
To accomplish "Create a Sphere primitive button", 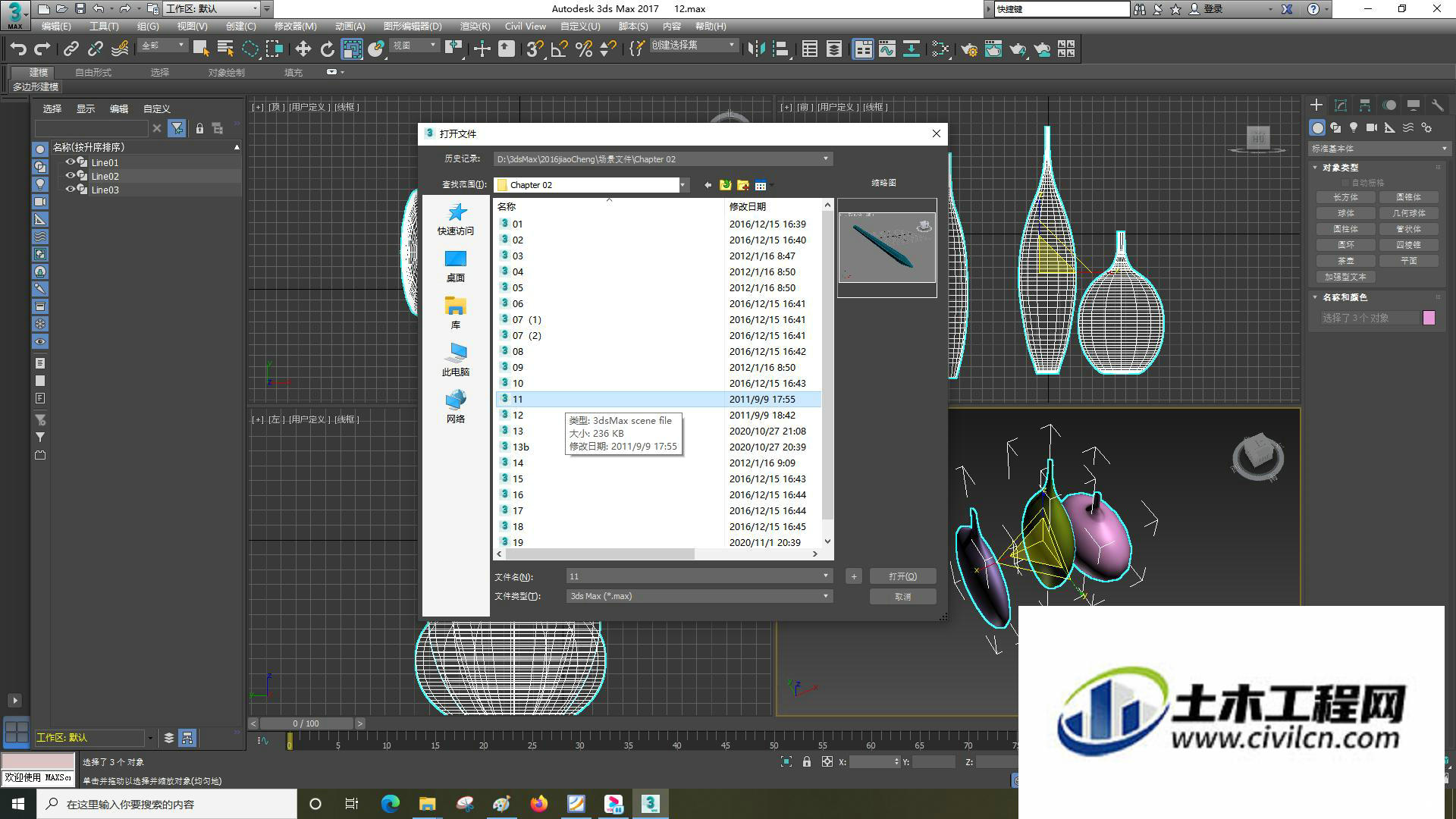I will [1346, 213].
